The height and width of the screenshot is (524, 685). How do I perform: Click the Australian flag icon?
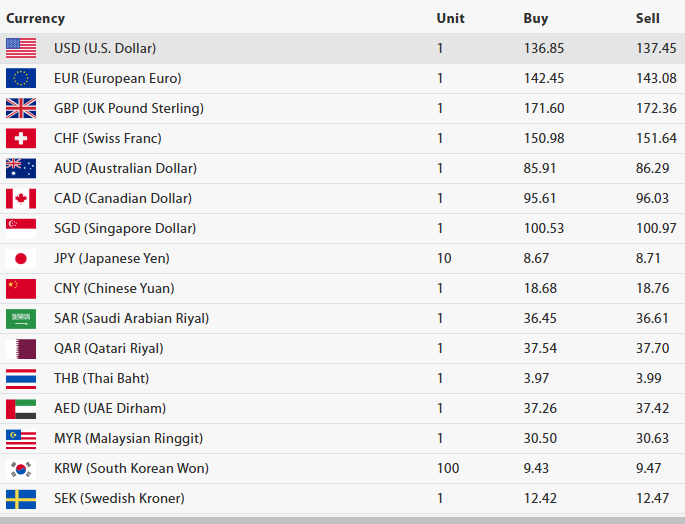pyautogui.click(x=21, y=168)
